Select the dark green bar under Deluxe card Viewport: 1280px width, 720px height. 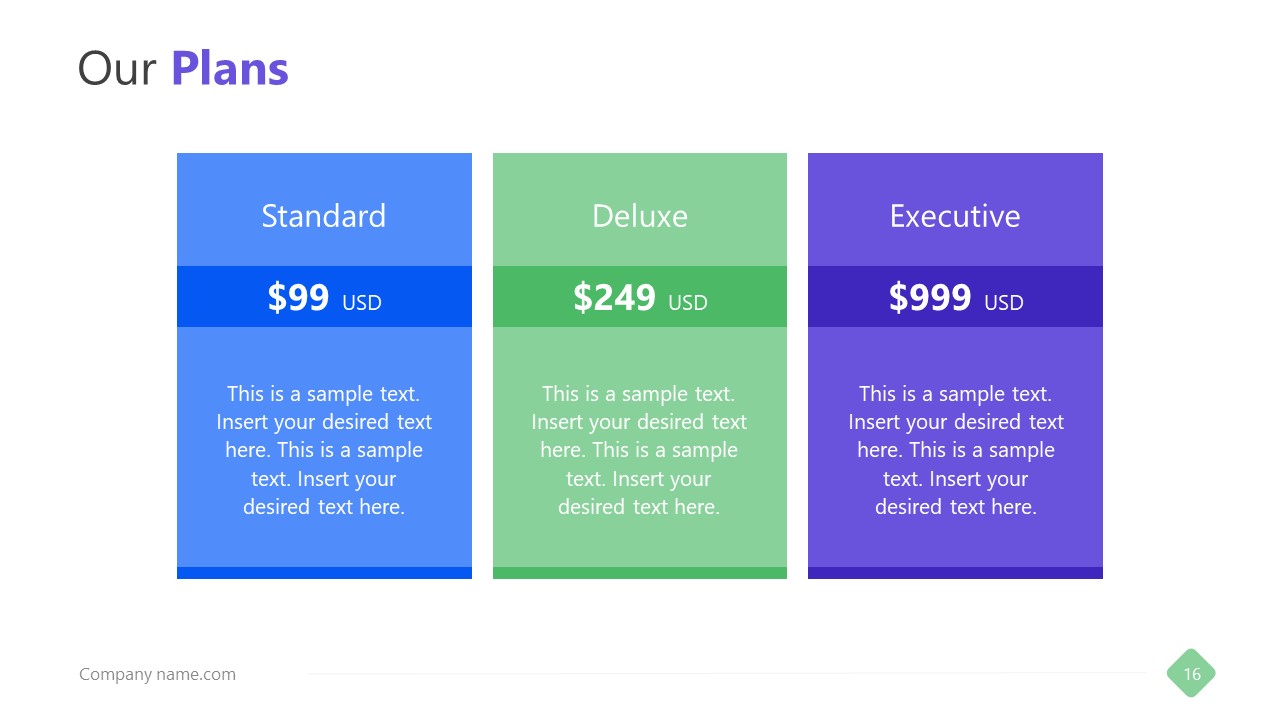click(639, 573)
